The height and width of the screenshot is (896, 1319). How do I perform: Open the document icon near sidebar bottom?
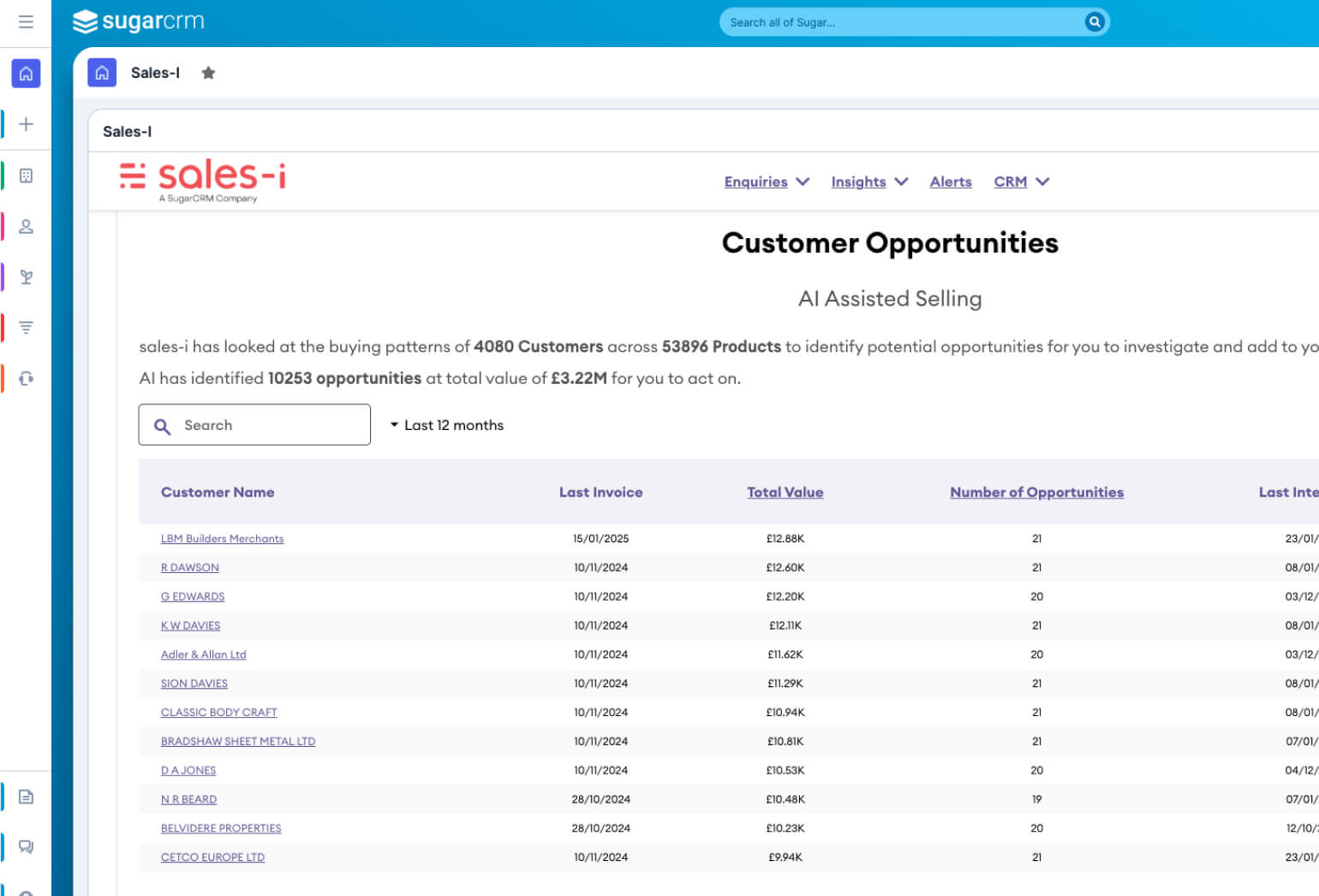(x=26, y=797)
